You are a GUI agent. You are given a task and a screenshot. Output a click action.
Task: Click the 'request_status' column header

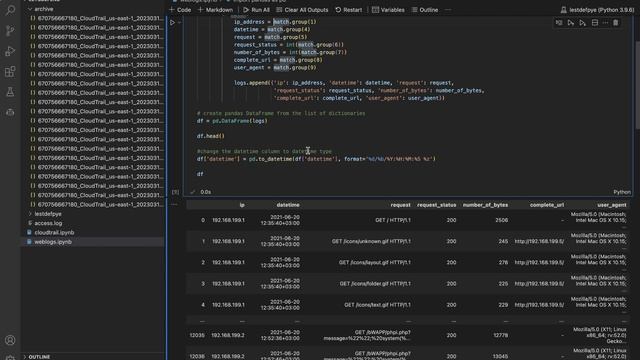click(436, 205)
